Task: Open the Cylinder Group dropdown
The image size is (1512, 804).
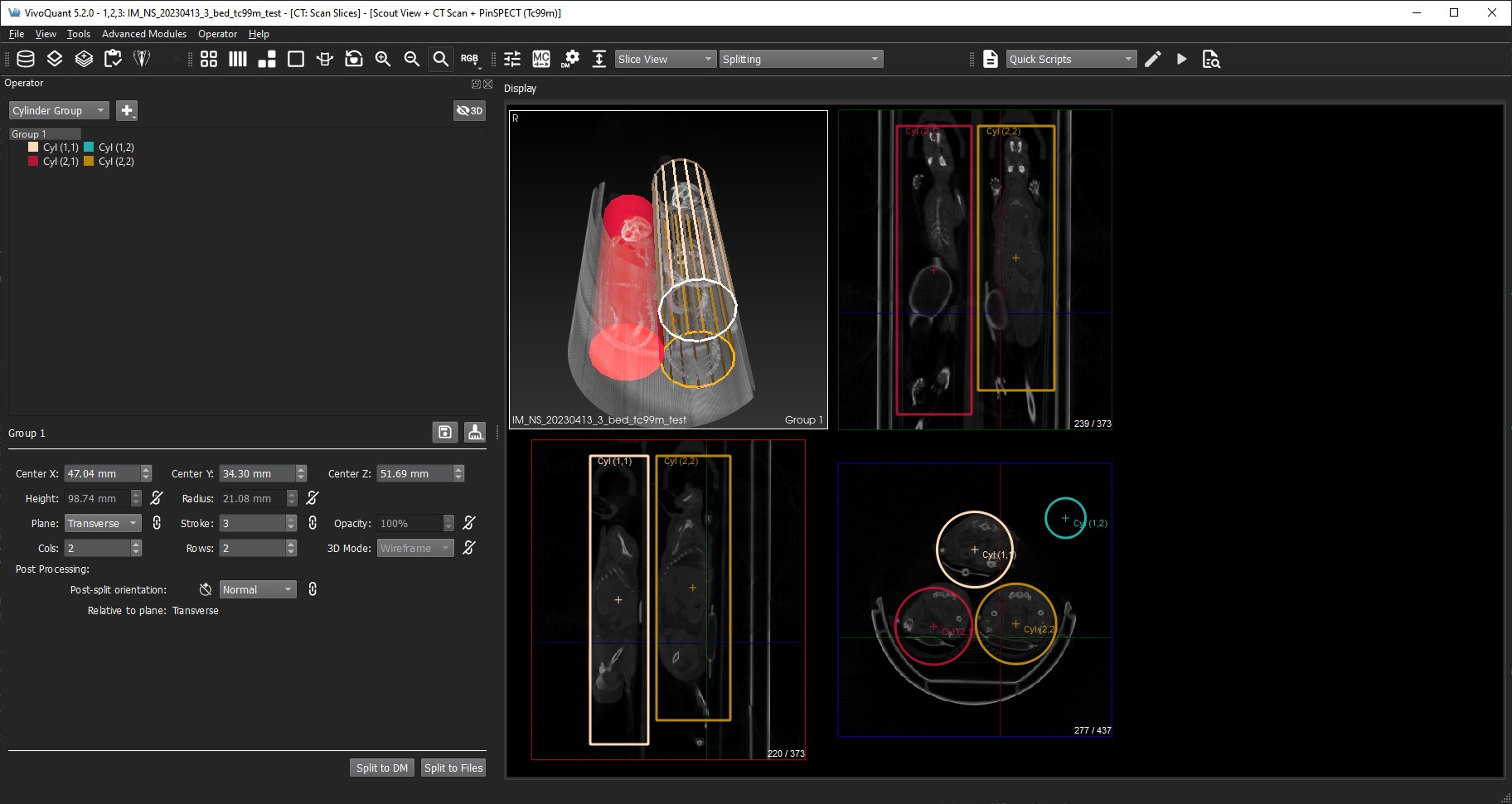Action: point(59,110)
